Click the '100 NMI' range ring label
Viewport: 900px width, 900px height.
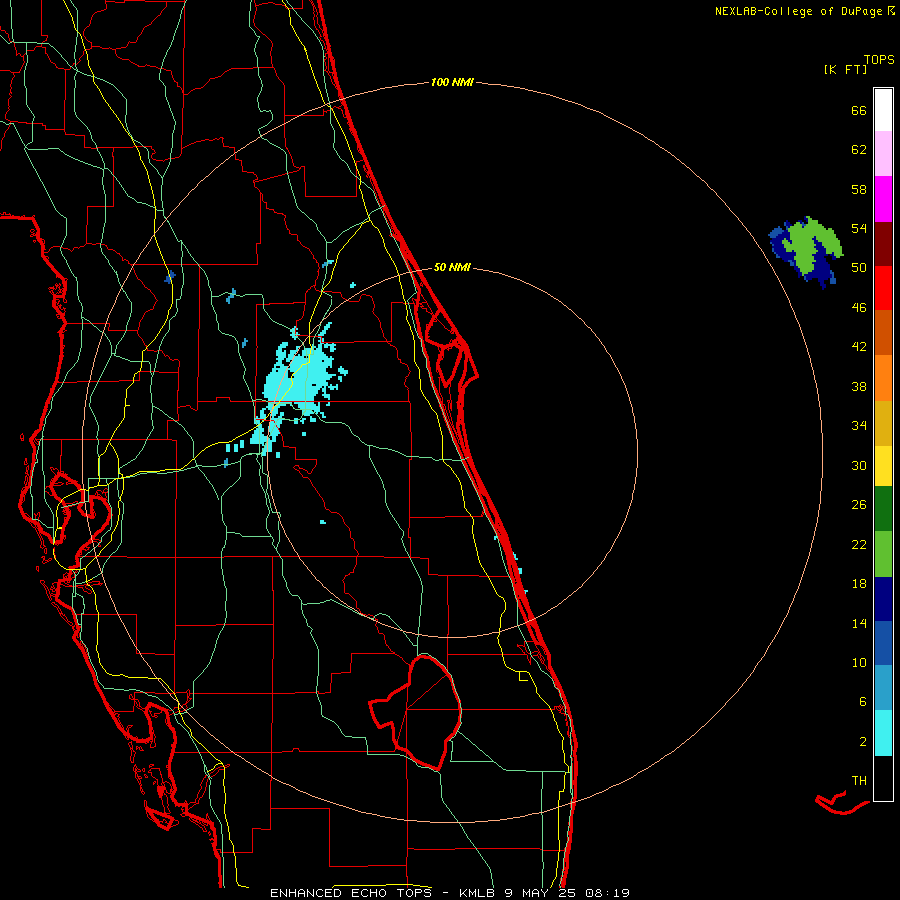[452, 82]
